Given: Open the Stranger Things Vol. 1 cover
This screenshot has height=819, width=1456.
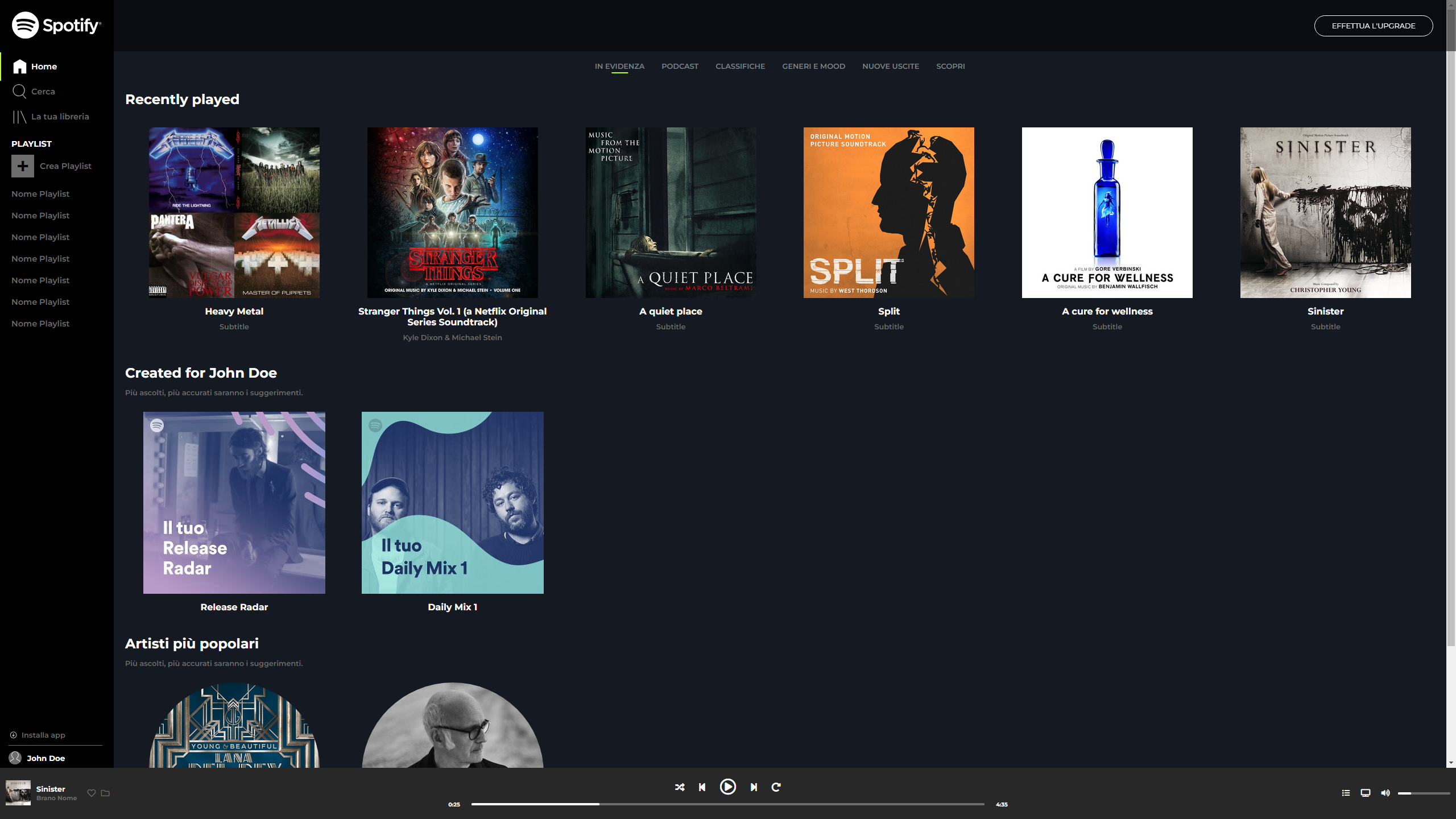Looking at the screenshot, I should coord(453,213).
